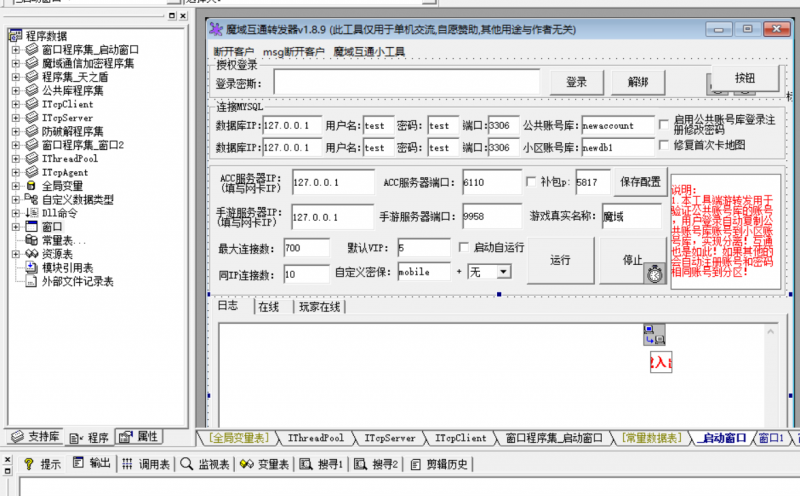Expand the 自定义数据类型 tree node
Image resolution: width=800 pixels, height=496 pixels.
[15, 200]
